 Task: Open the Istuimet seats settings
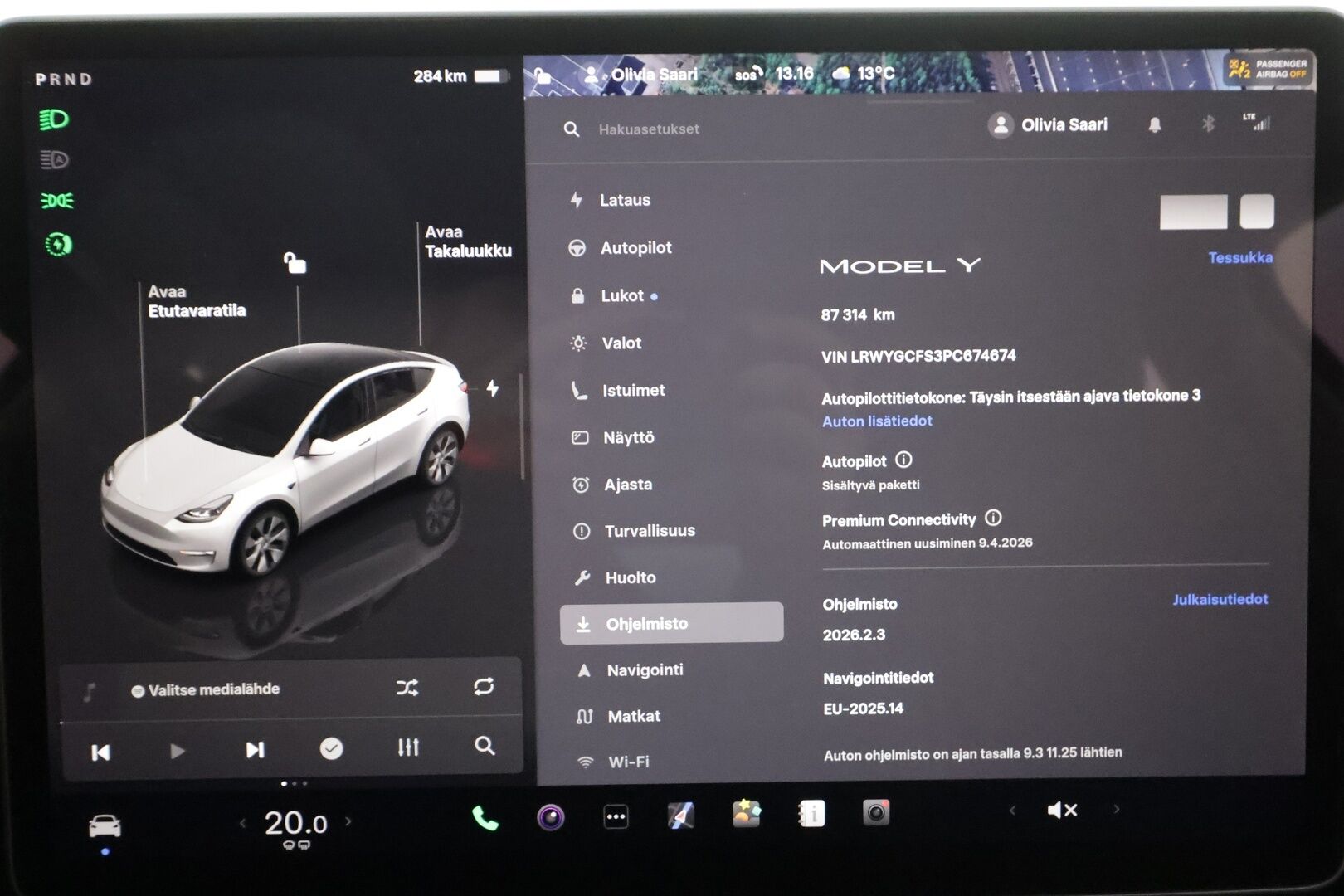635,390
